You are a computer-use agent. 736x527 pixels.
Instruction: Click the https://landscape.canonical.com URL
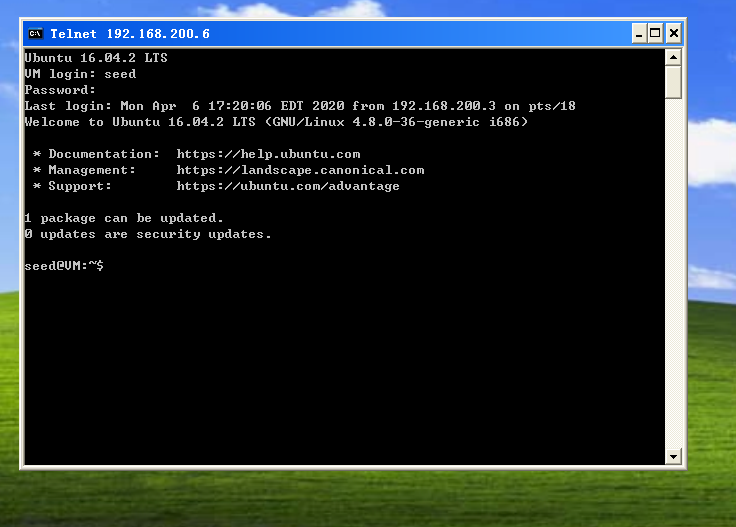tap(300, 170)
